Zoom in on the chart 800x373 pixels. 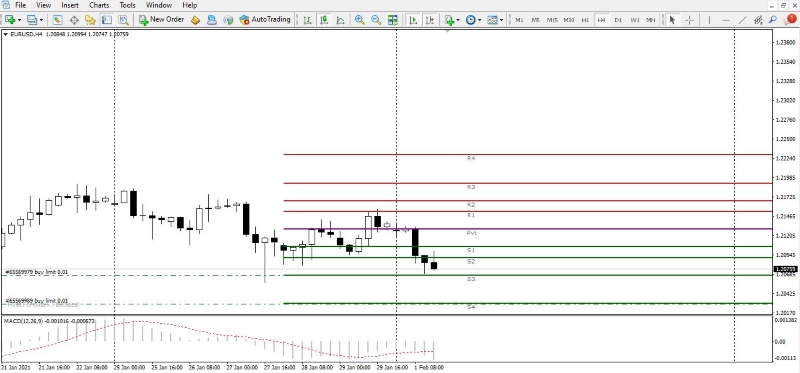pos(360,20)
